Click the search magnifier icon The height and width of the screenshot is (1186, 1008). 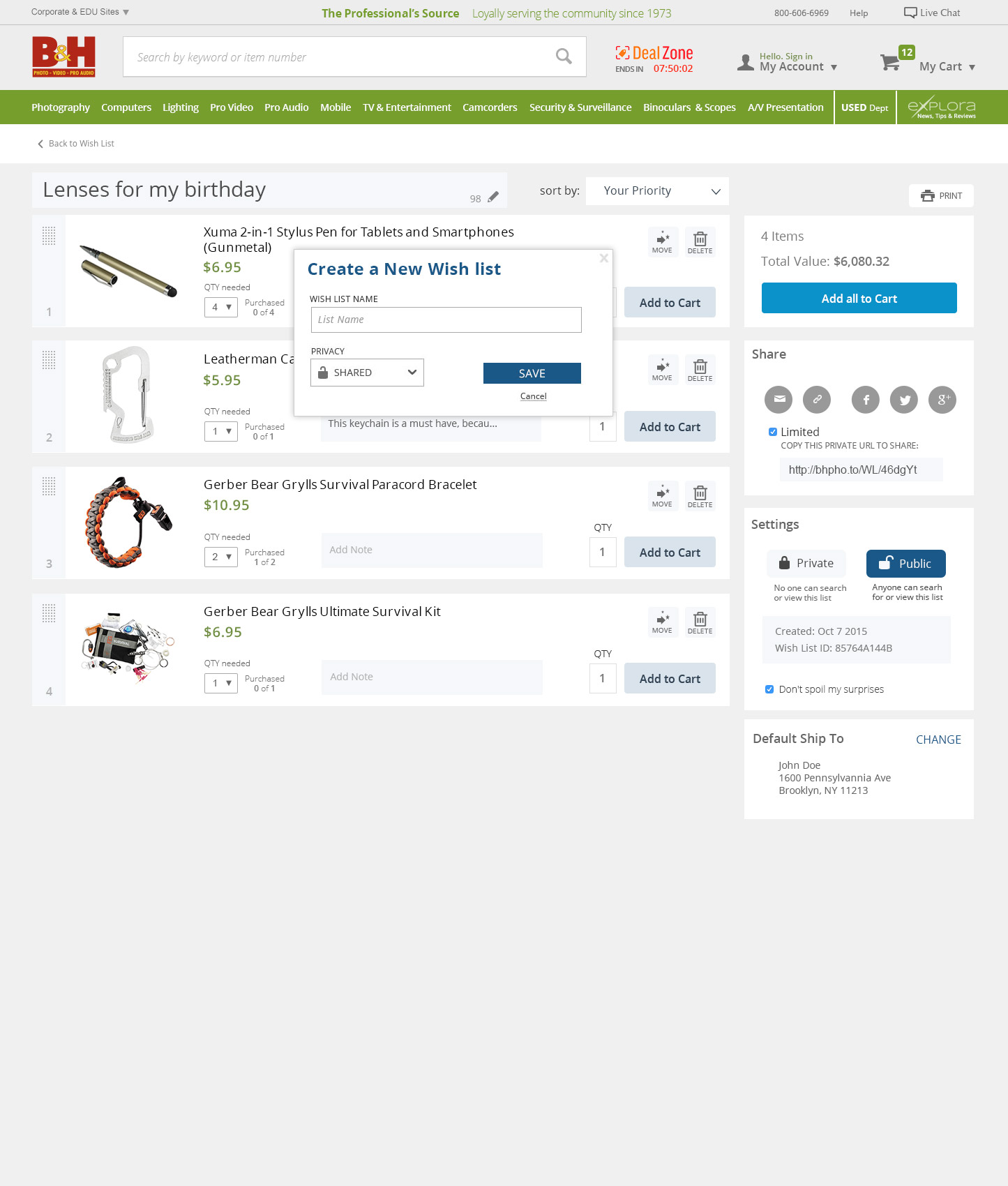[x=564, y=57]
